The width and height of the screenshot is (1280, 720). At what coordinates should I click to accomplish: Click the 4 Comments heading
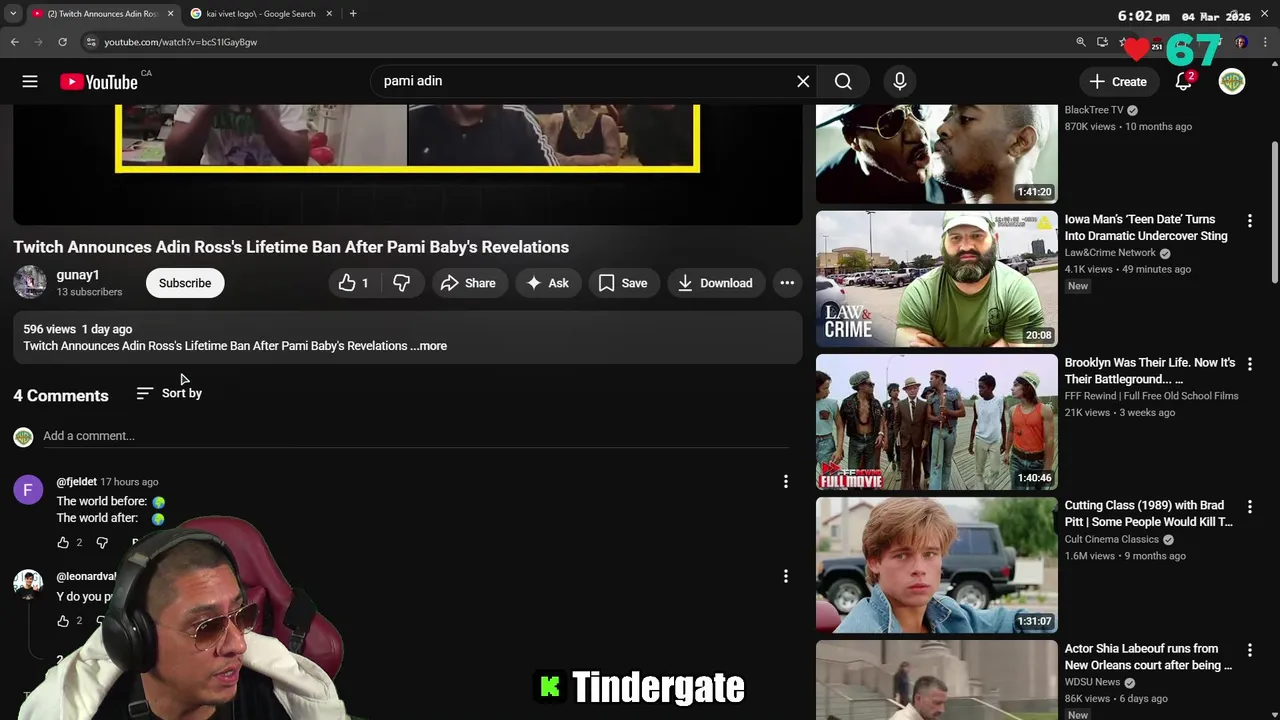[x=61, y=396]
